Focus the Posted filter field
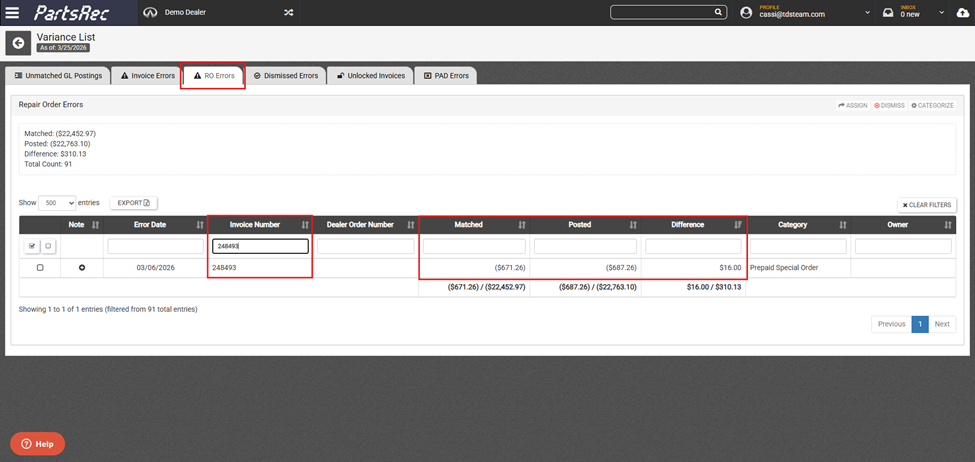Image resolution: width=975 pixels, height=462 pixels. [x=585, y=247]
